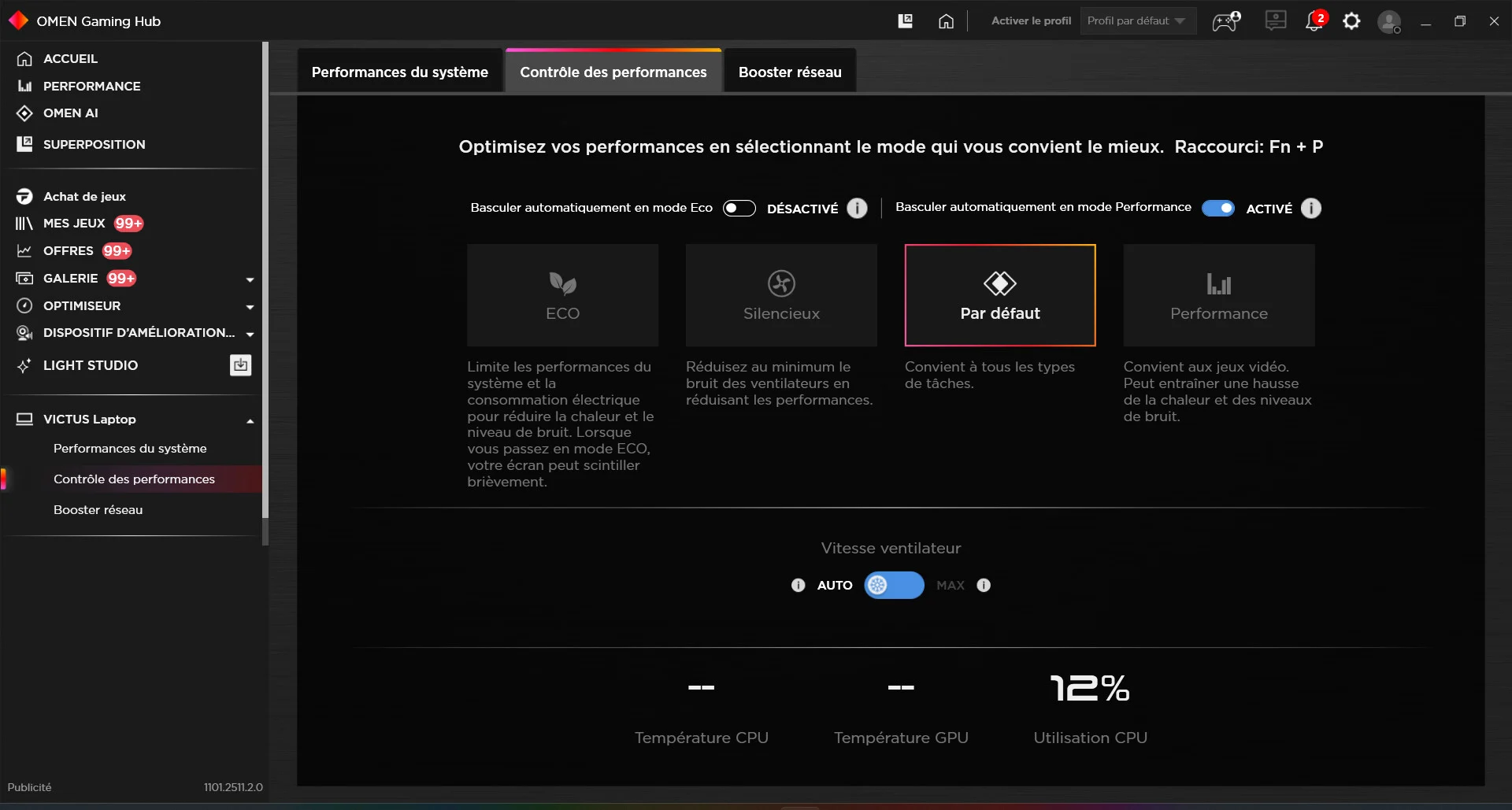Open the feedback icon in the top bar

[x=1275, y=20]
